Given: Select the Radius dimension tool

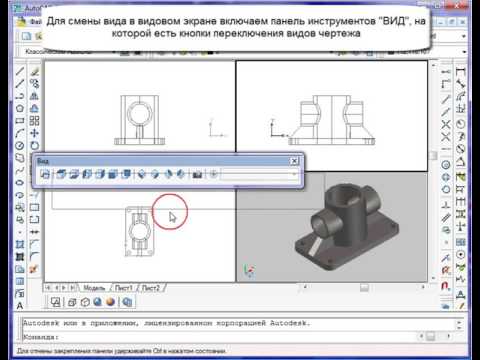Looking at the screenshot, I should coord(461,124).
